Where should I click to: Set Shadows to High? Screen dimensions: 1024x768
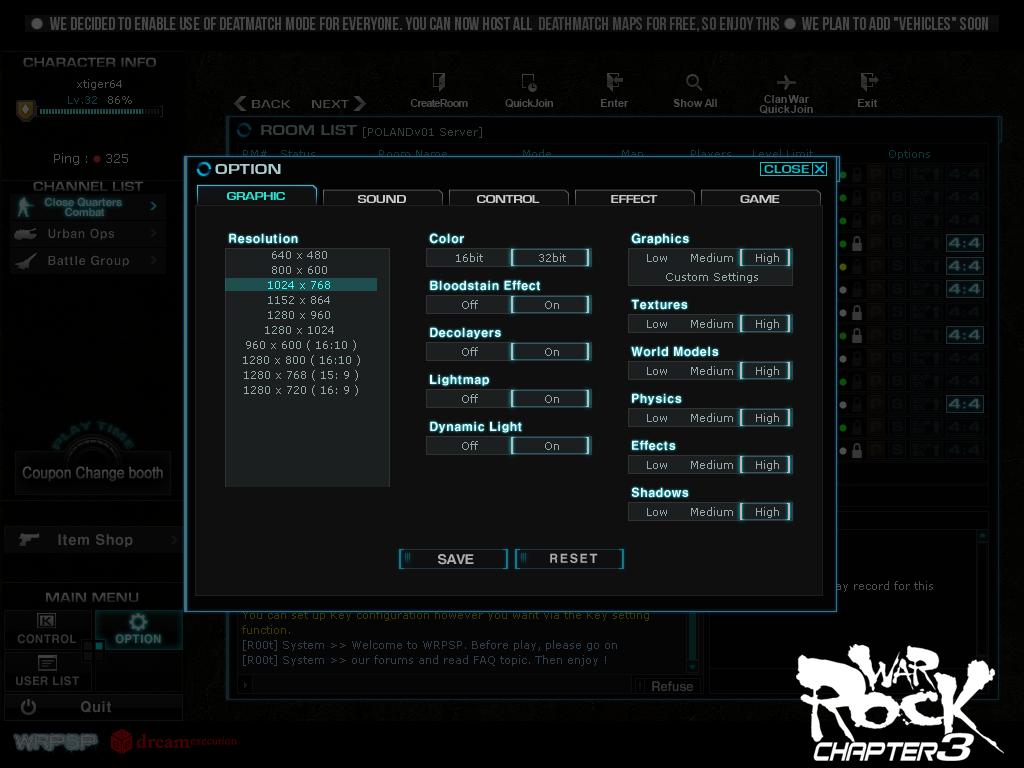pos(766,512)
